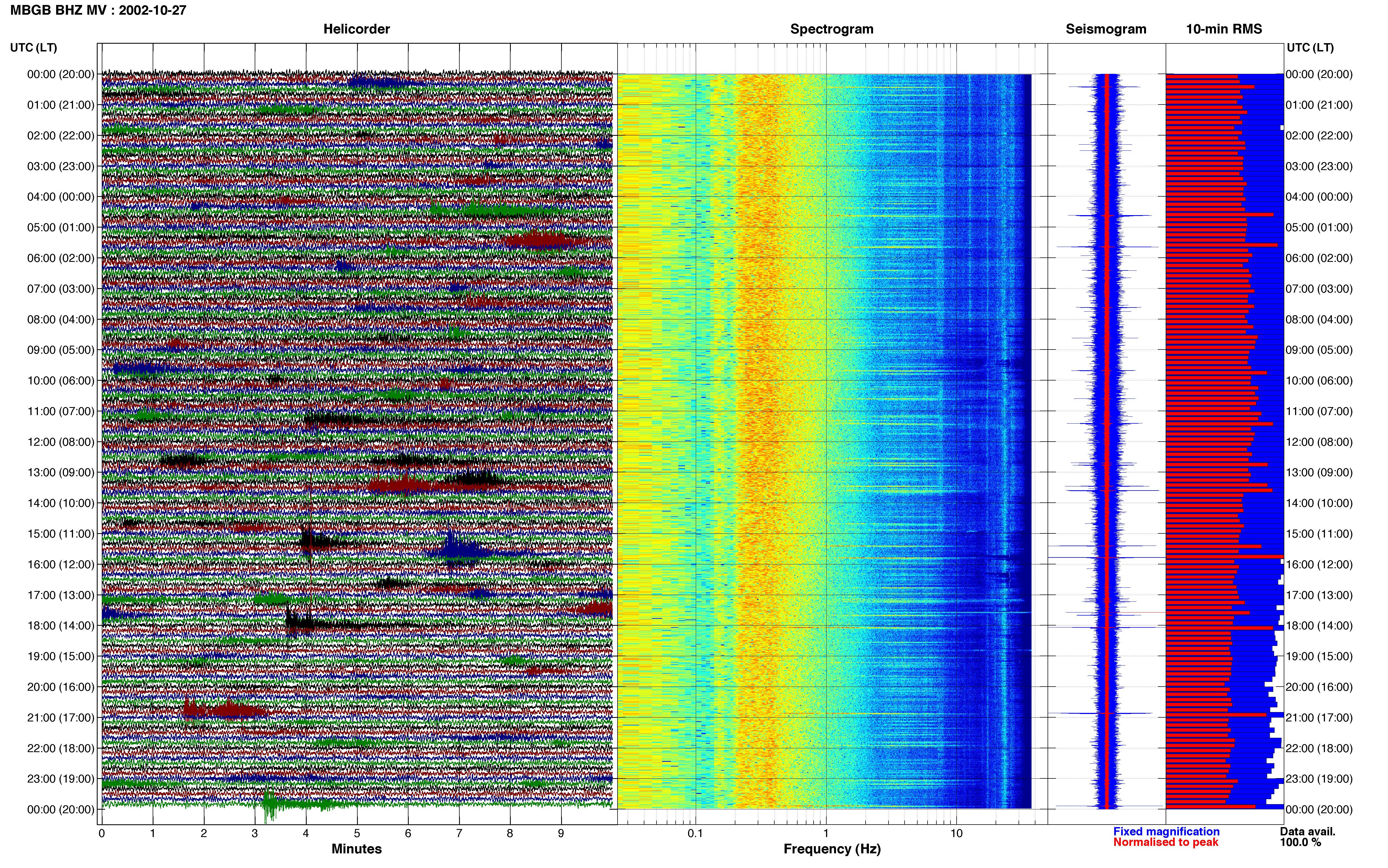Click the title 'MBGB BHZ MV : 2002-10-27'
The height and width of the screenshot is (868, 1388).
98,10
